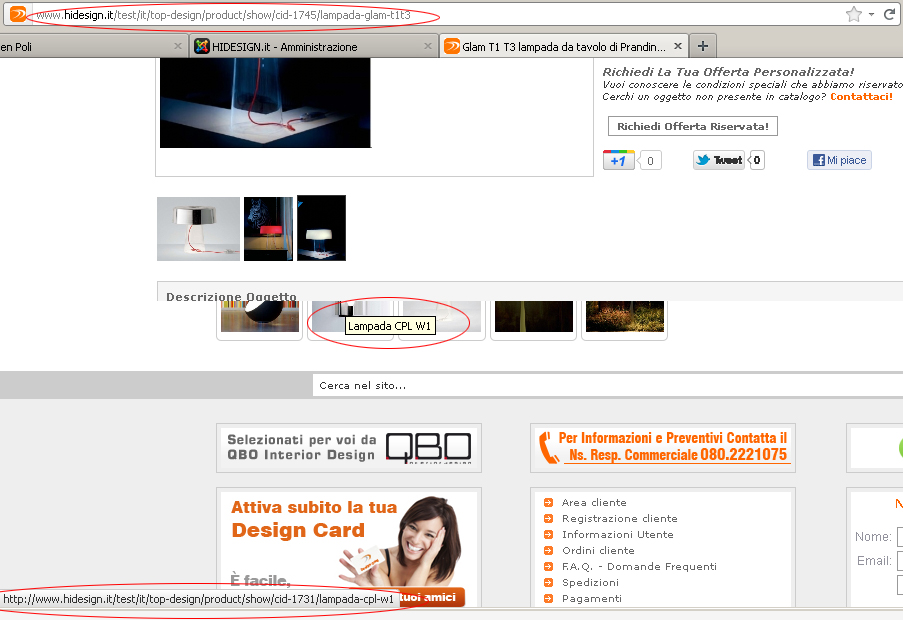The width and height of the screenshot is (903, 620).
Task: Close the 'en Poli' tab
Action: pyautogui.click(x=178, y=46)
